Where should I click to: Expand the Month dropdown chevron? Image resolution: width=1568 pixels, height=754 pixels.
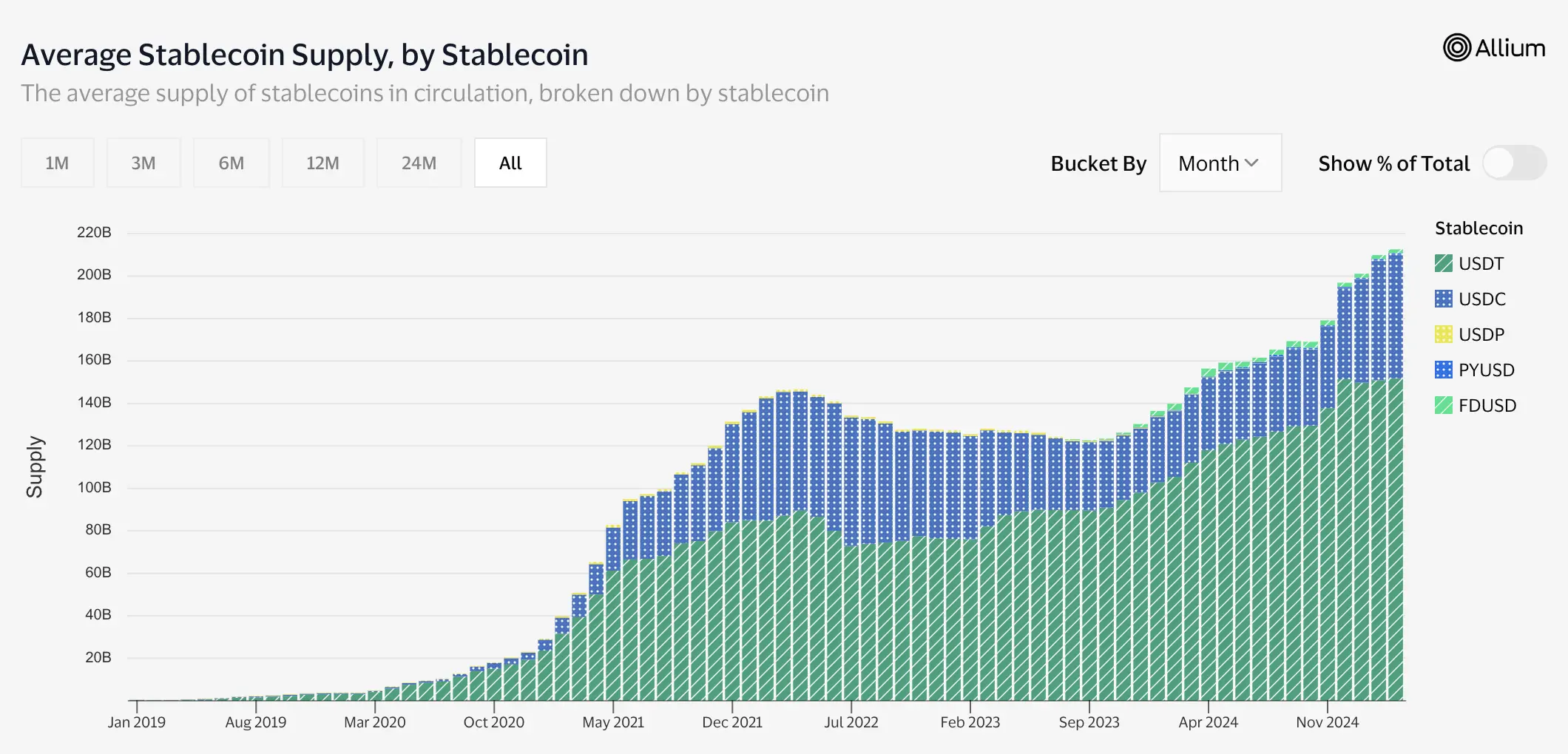pos(1252,163)
